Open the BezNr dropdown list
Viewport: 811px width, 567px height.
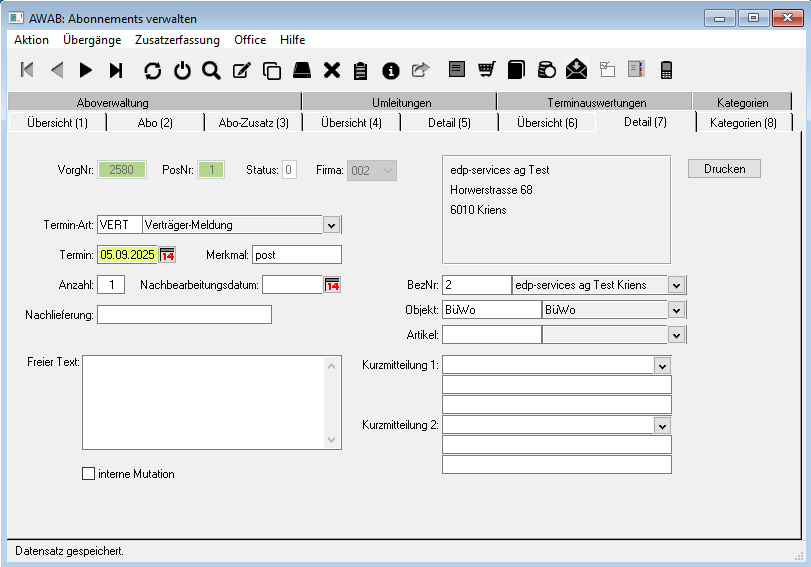point(677,285)
